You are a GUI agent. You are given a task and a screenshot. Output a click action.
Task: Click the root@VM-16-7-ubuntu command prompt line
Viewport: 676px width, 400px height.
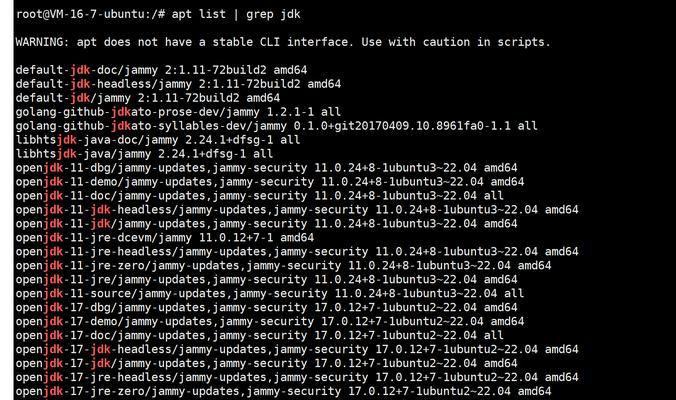[158, 14]
